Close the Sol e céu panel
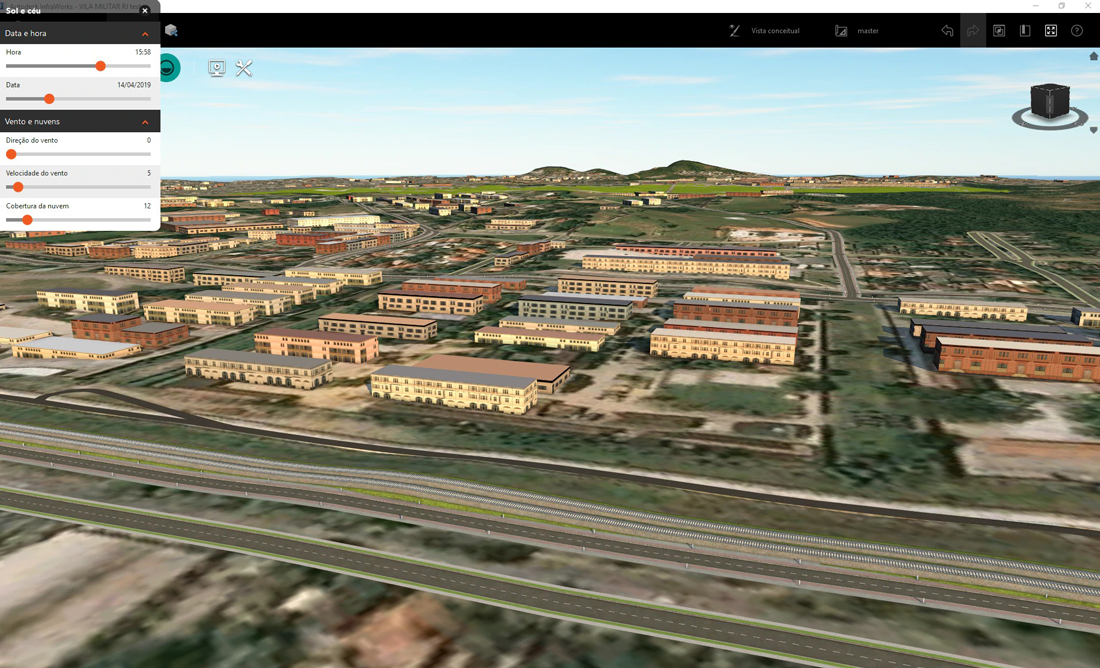 pyautogui.click(x=145, y=11)
